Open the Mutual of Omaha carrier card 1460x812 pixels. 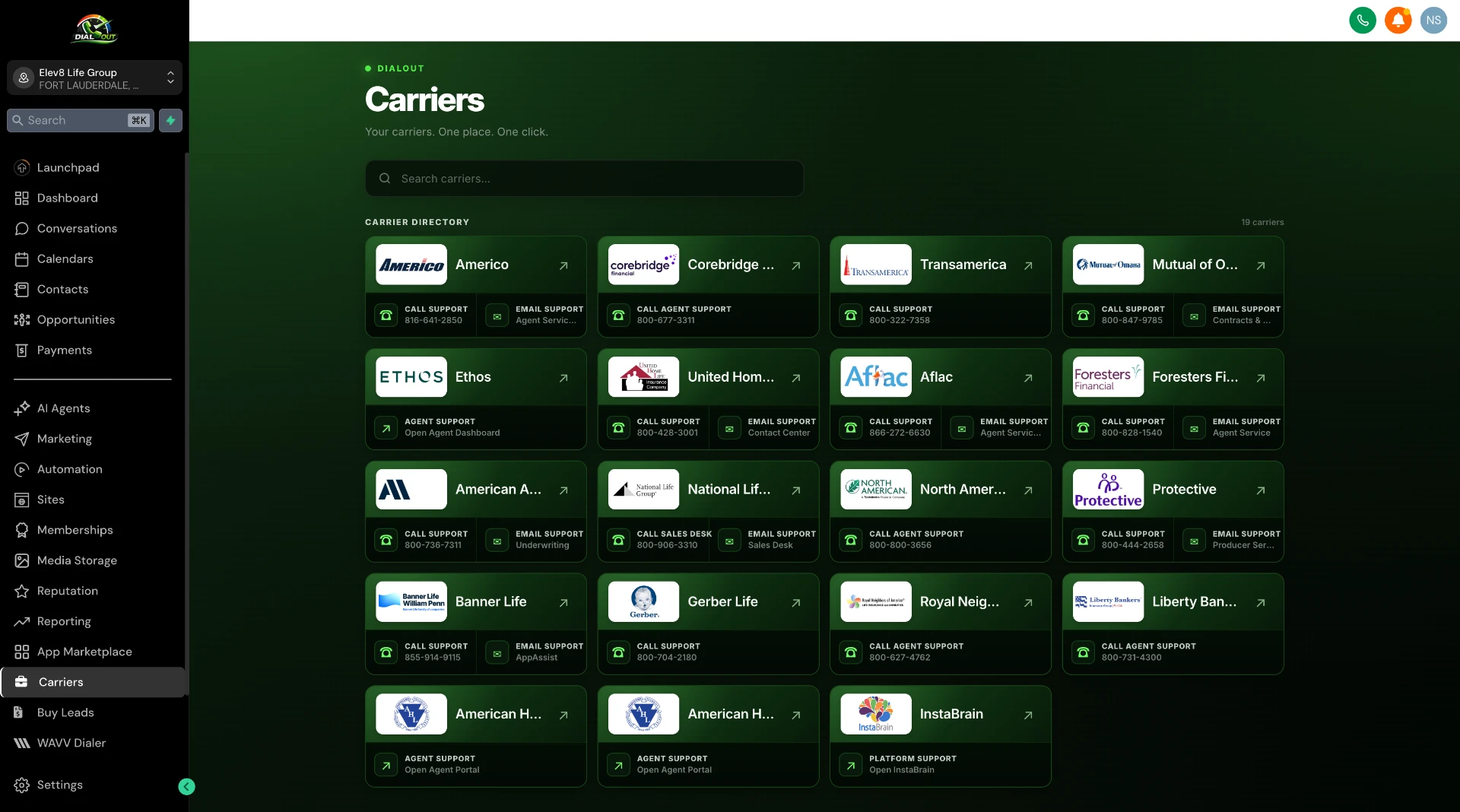(x=1173, y=265)
